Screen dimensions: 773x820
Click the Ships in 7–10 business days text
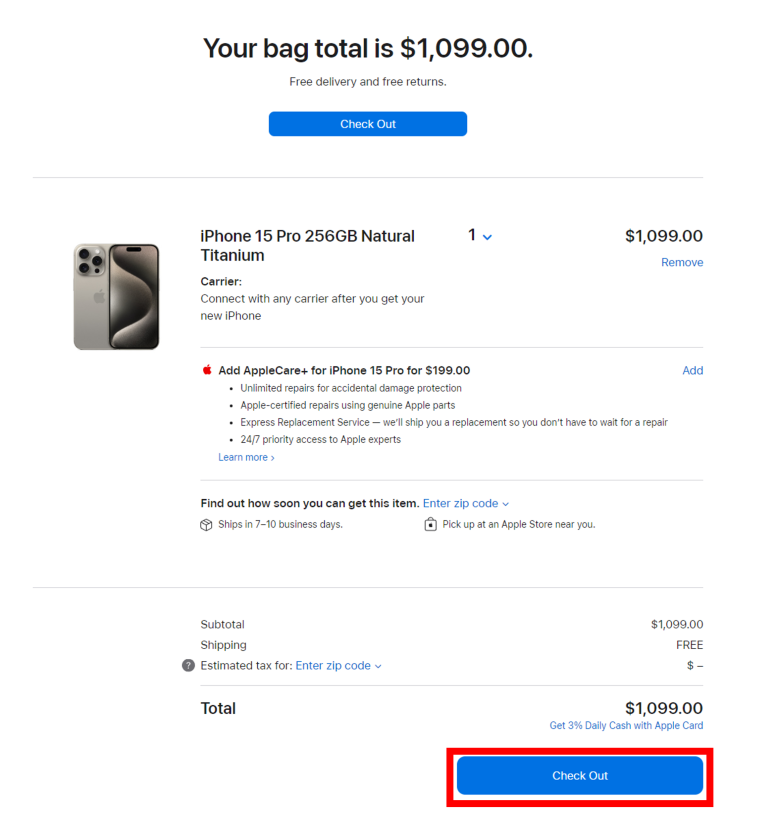click(280, 525)
